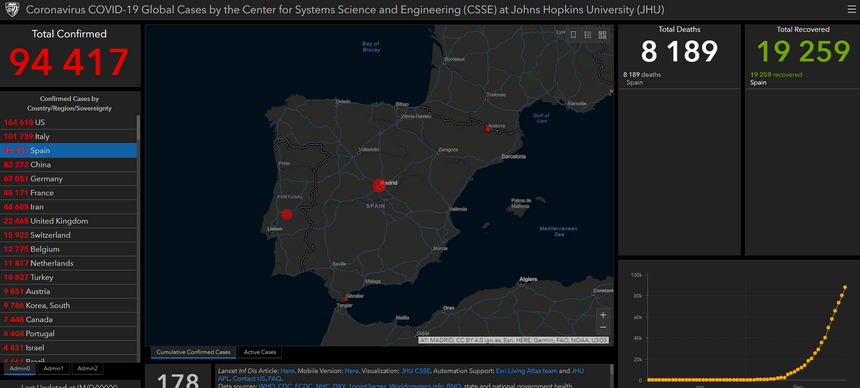The image size is (860, 388).
Task: Select Italy in the country list
Action: [69, 137]
